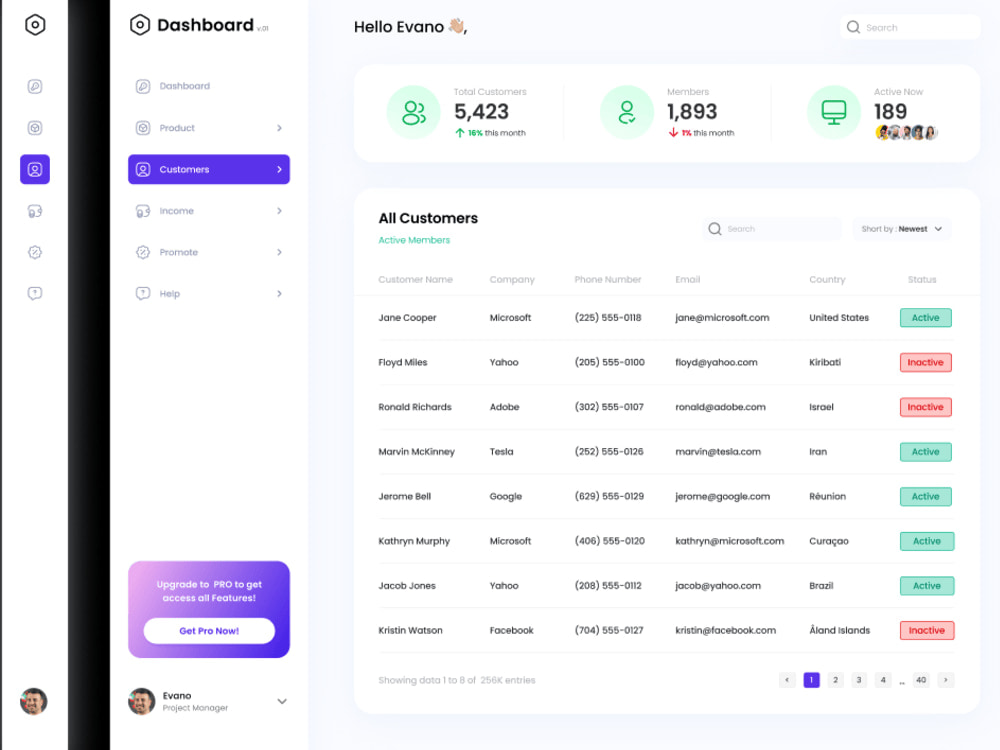Click Ronald Richards' Inactive status badge
Screen dimensions: 1000x750
point(925,407)
